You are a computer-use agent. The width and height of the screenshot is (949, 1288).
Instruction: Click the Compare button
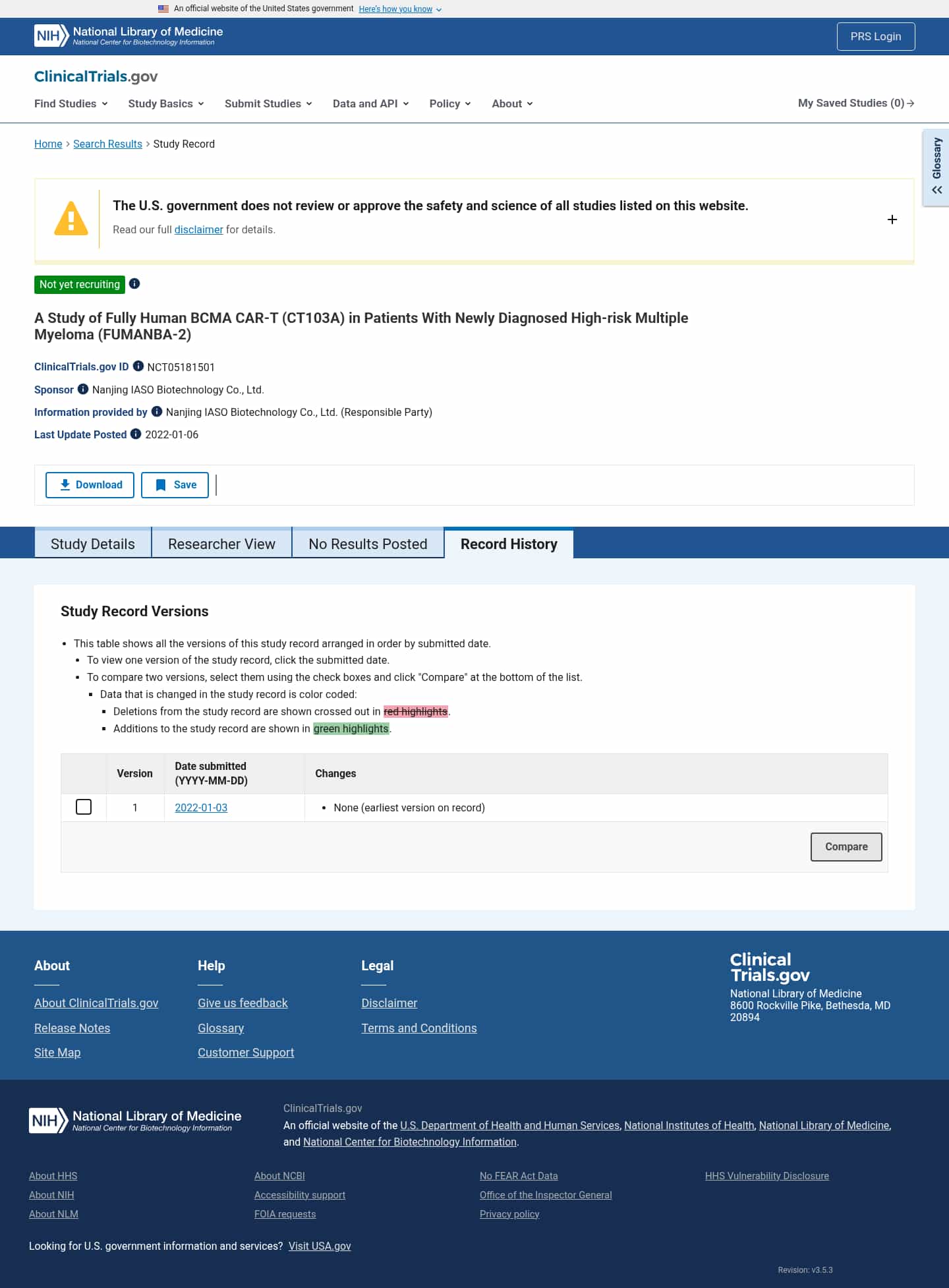[x=846, y=847]
